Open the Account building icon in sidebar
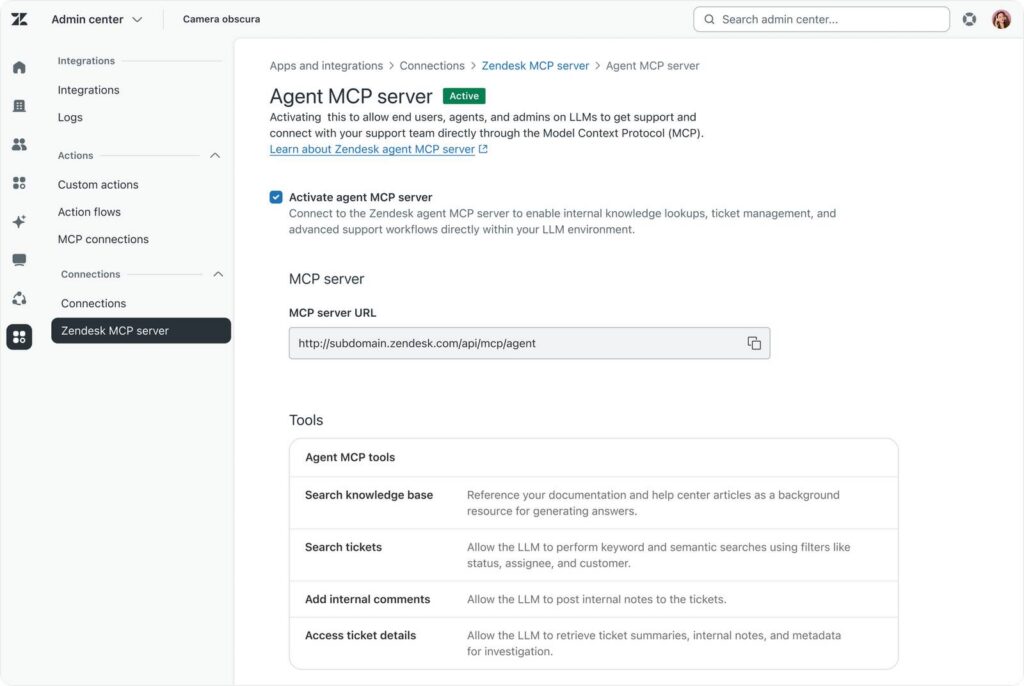Viewport: 1024px width, 686px height. click(x=19, y=106)
